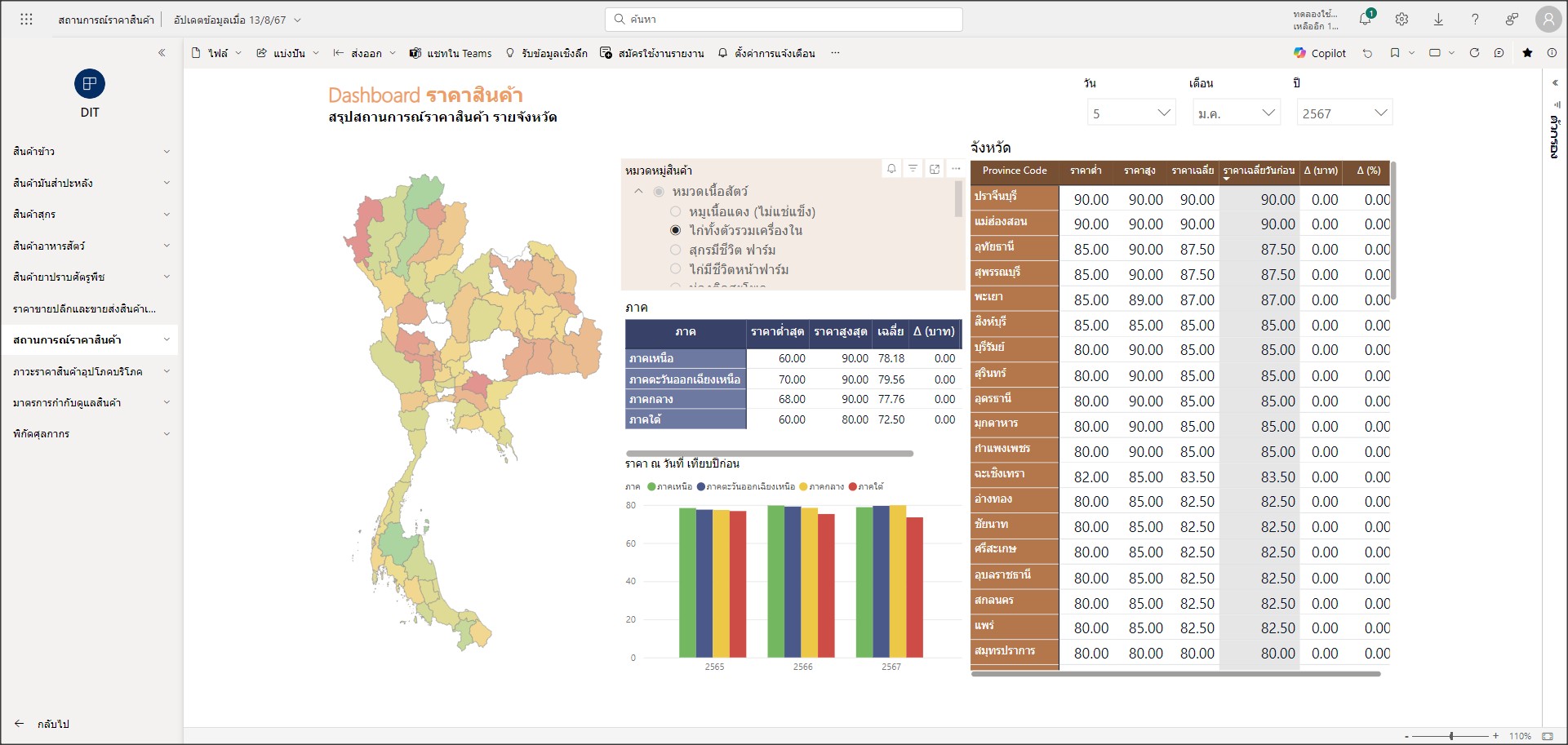
Task: Open the comments icon
Action: [x=1499, y=53]
